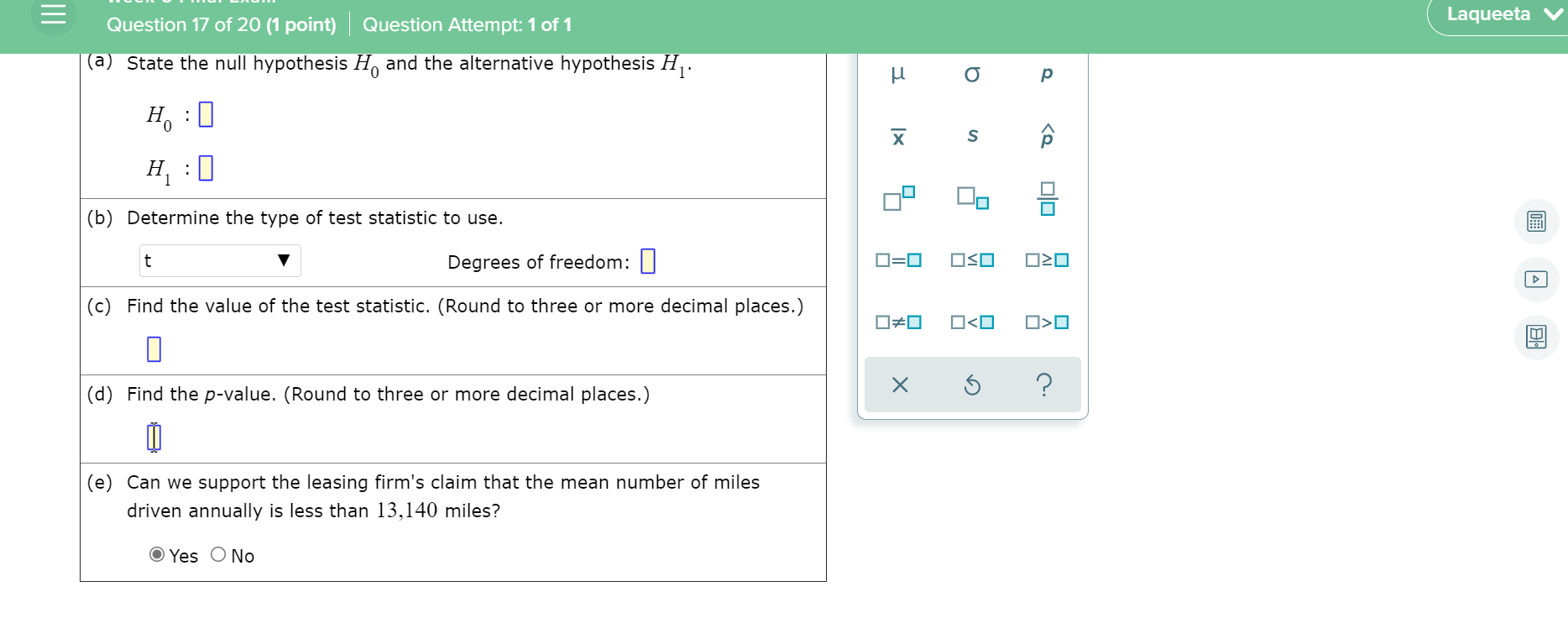Open the eBook textbook resource

coord(1536,337)
